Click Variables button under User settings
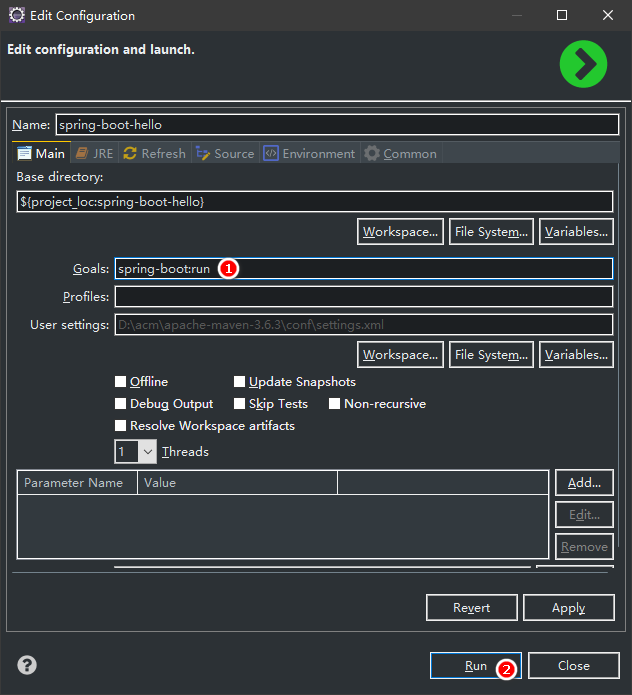 point(576,355)
